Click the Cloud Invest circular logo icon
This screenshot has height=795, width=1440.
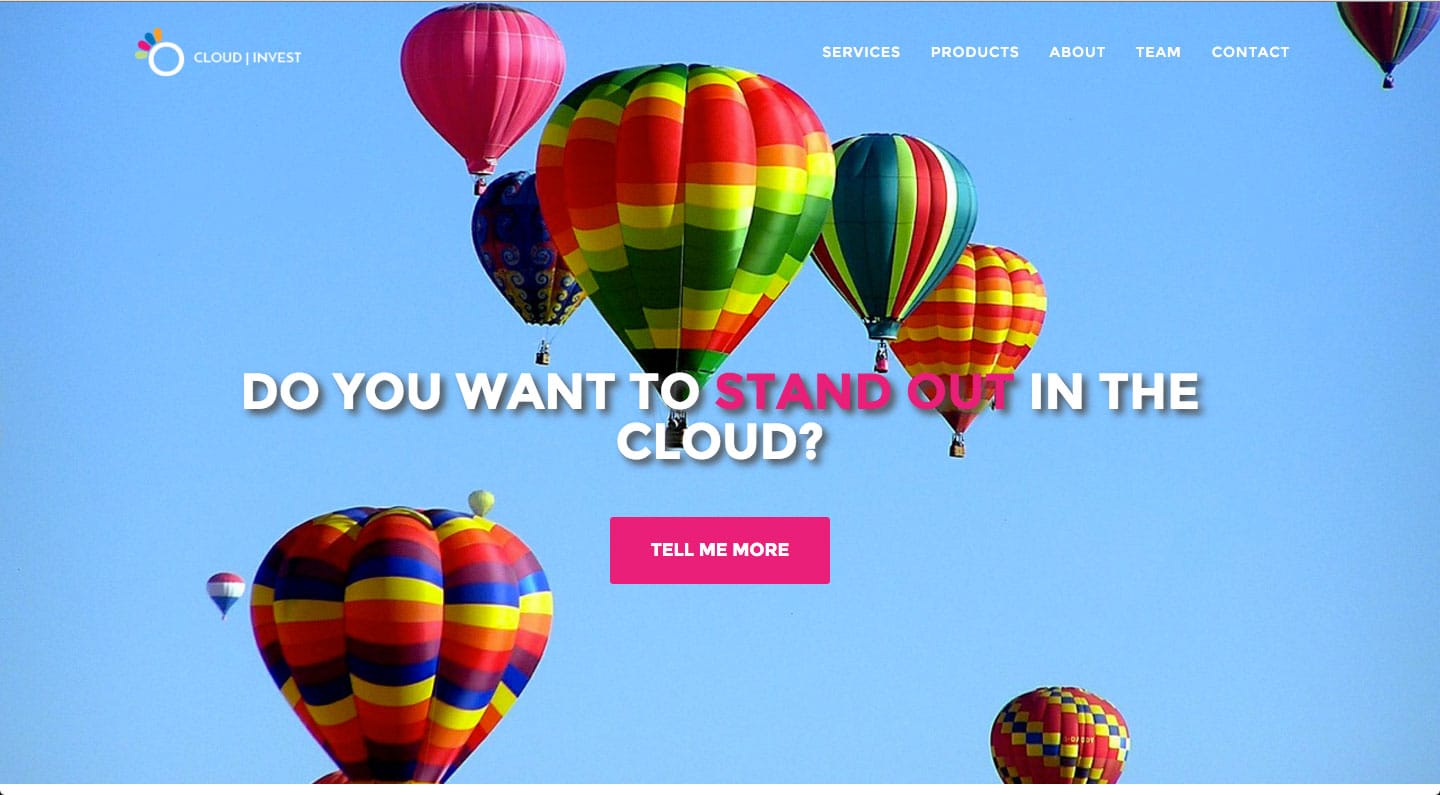click(x=160, y=53)
